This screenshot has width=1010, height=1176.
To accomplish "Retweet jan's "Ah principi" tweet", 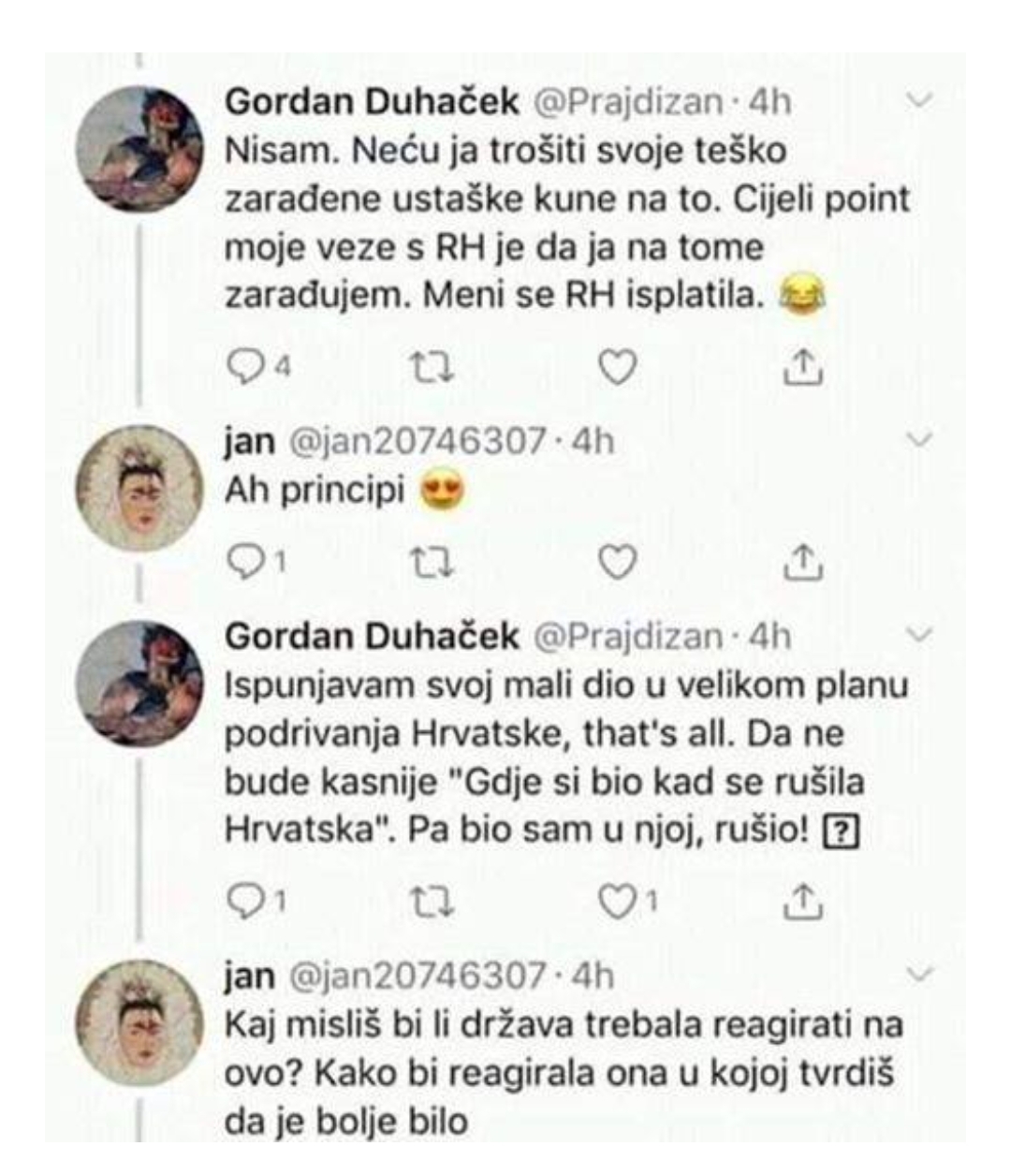I will point(433,561).
